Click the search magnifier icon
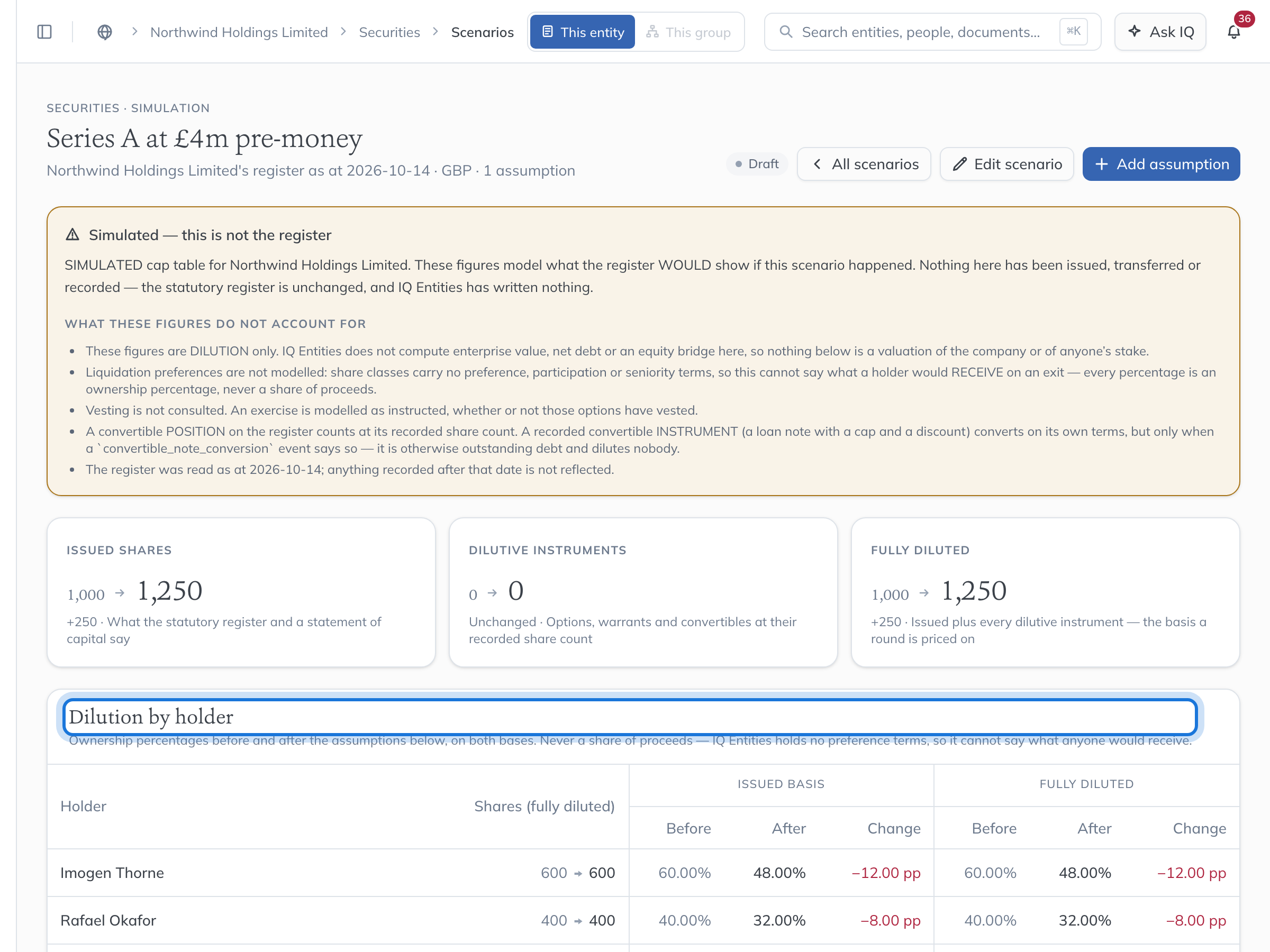1270x952 pixels. (785, 32)
